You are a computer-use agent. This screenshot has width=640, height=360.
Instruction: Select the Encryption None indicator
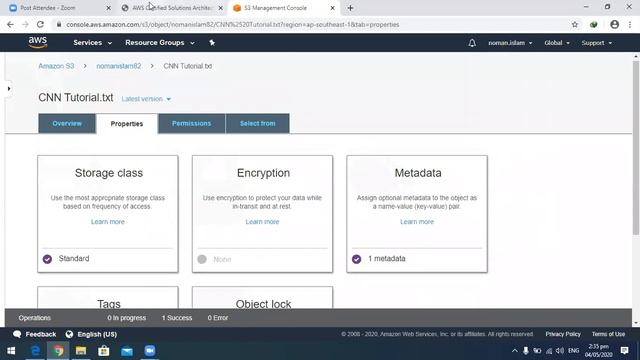202,259
